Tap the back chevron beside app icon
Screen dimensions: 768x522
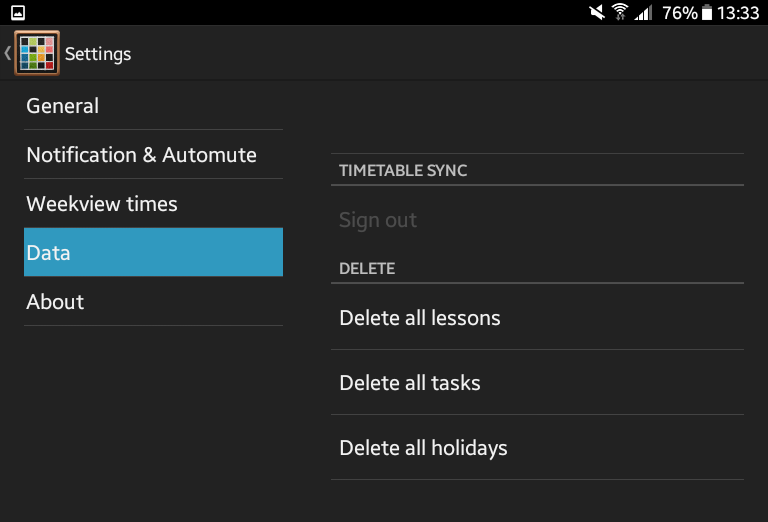(7, 53)
